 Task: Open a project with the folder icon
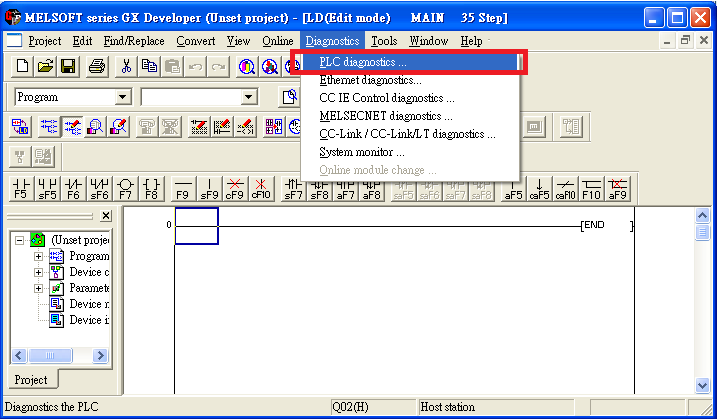pos(45,67)
